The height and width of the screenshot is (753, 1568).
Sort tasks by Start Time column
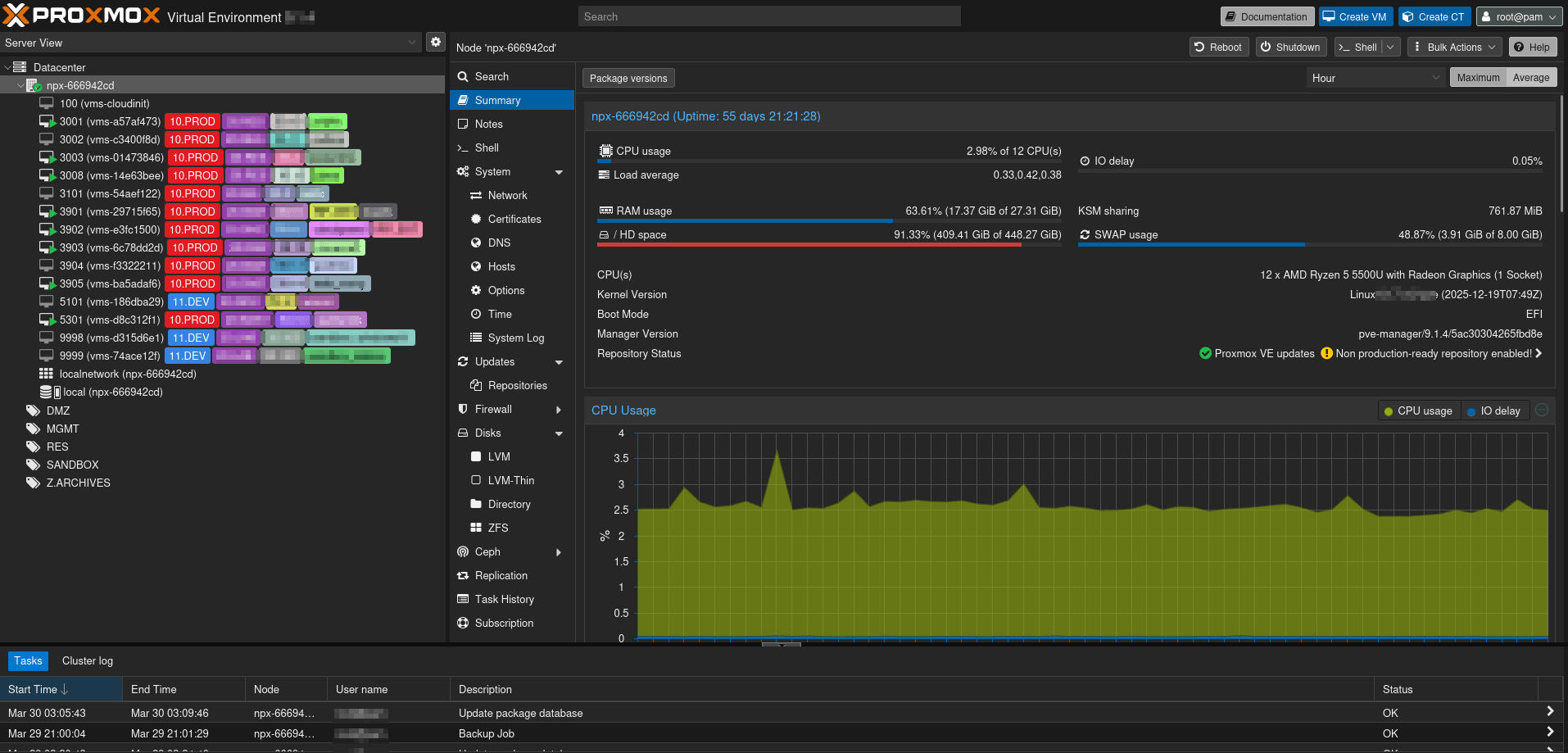61,689
